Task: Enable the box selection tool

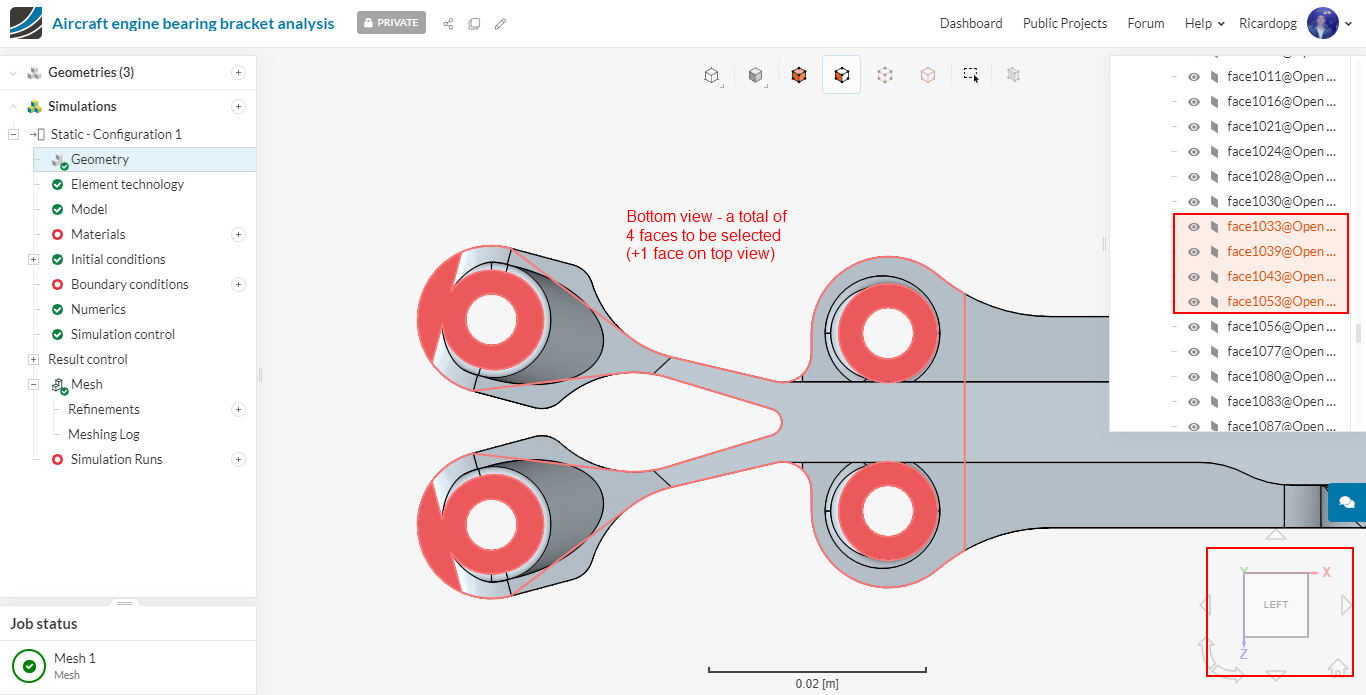Action: point(971,75)
